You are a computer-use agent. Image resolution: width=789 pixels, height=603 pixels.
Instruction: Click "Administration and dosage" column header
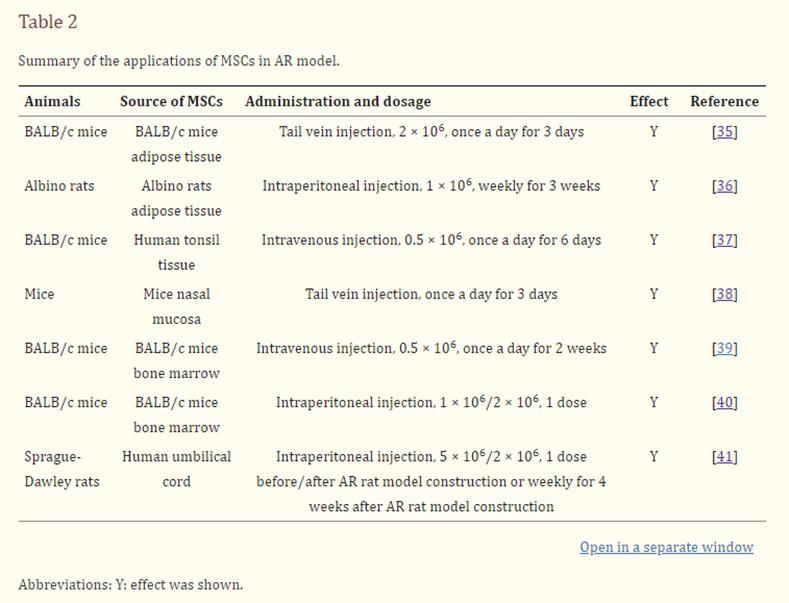[338, 101]
